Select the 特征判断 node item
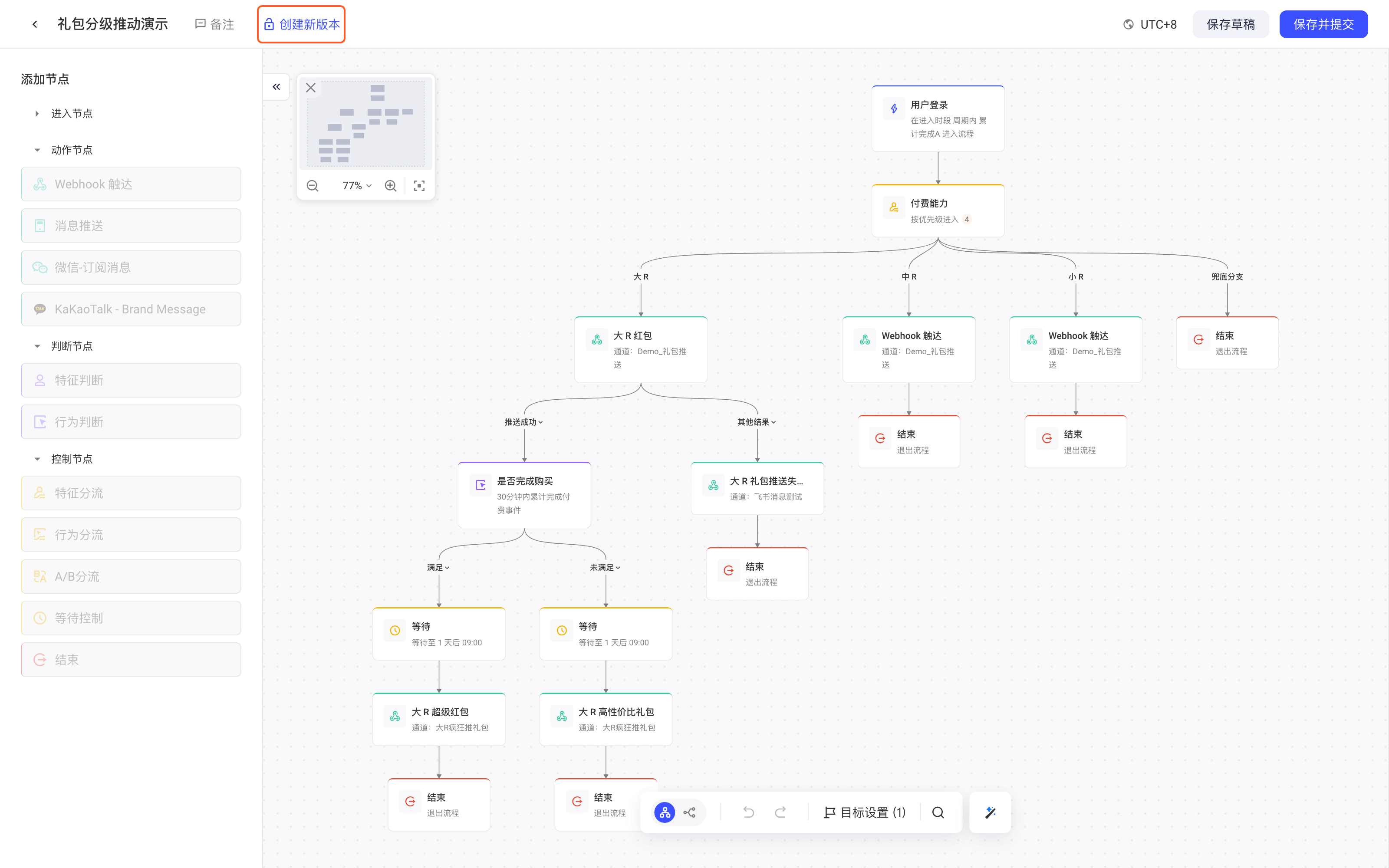 point(131,380)
